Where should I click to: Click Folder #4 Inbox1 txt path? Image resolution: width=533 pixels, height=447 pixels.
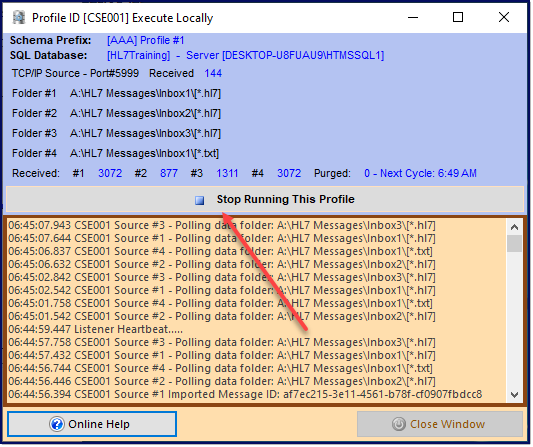144,154
